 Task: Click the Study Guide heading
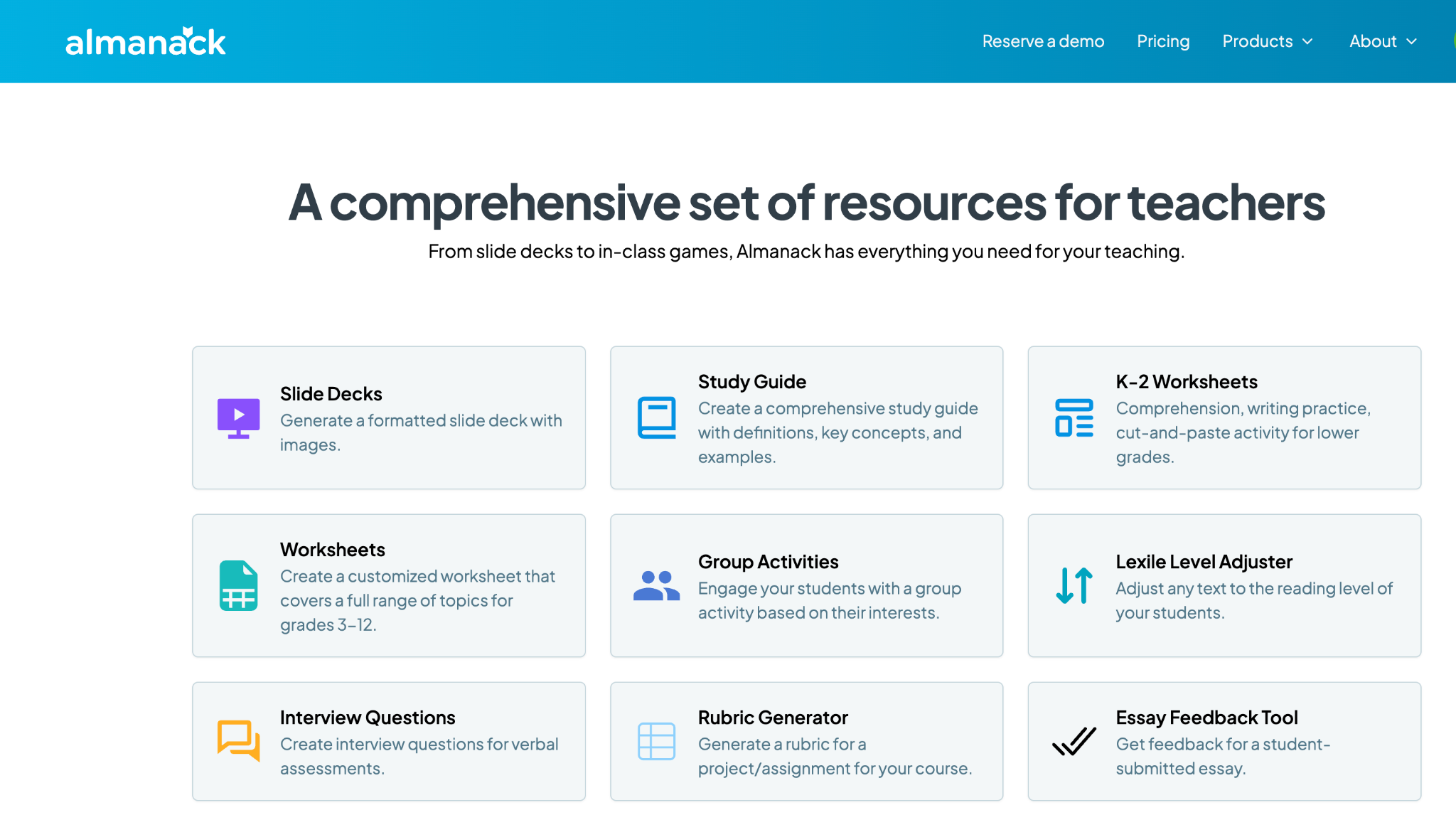(751, 382)
